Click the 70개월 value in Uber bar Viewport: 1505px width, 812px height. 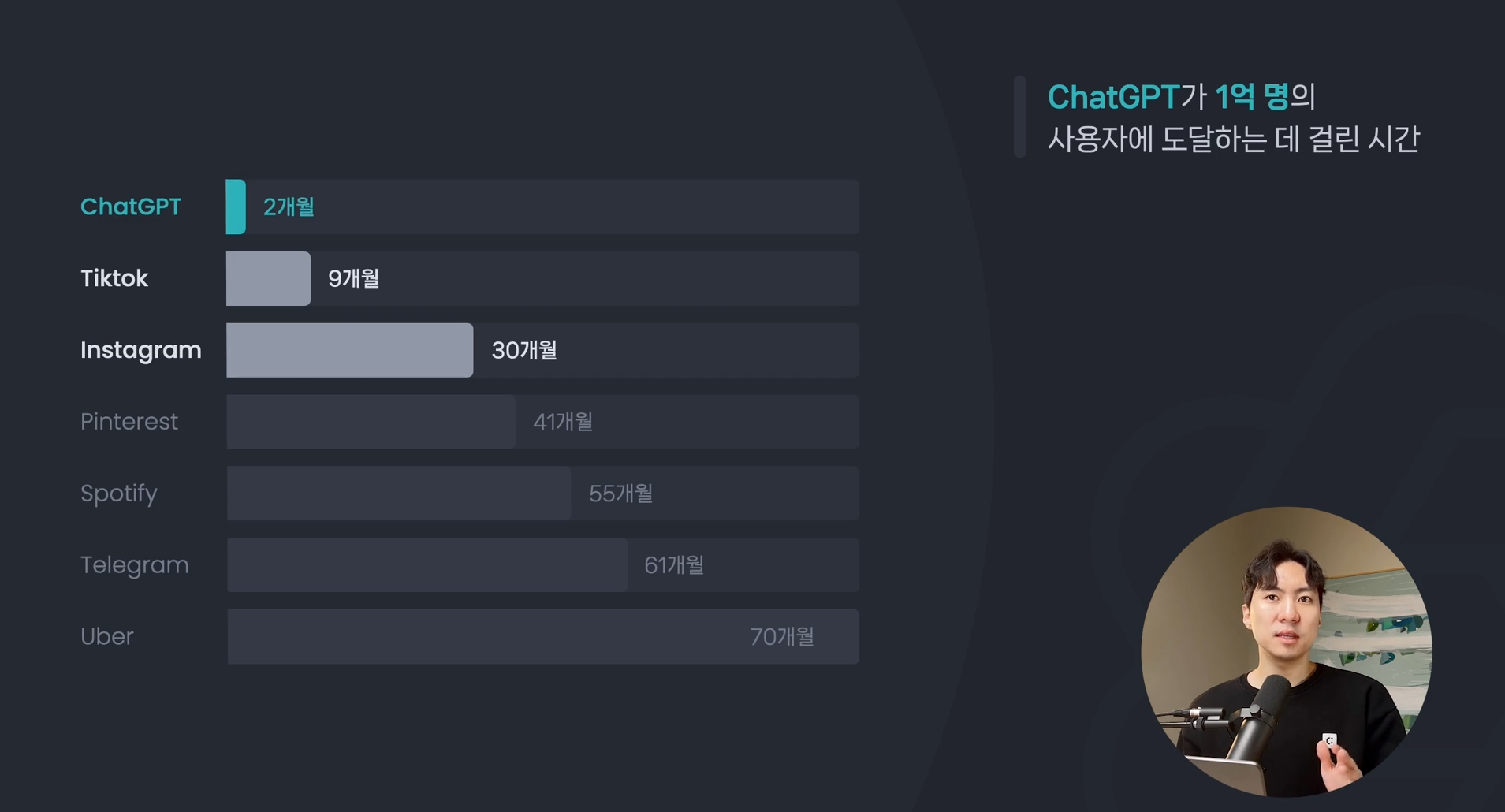pos(782,636)
